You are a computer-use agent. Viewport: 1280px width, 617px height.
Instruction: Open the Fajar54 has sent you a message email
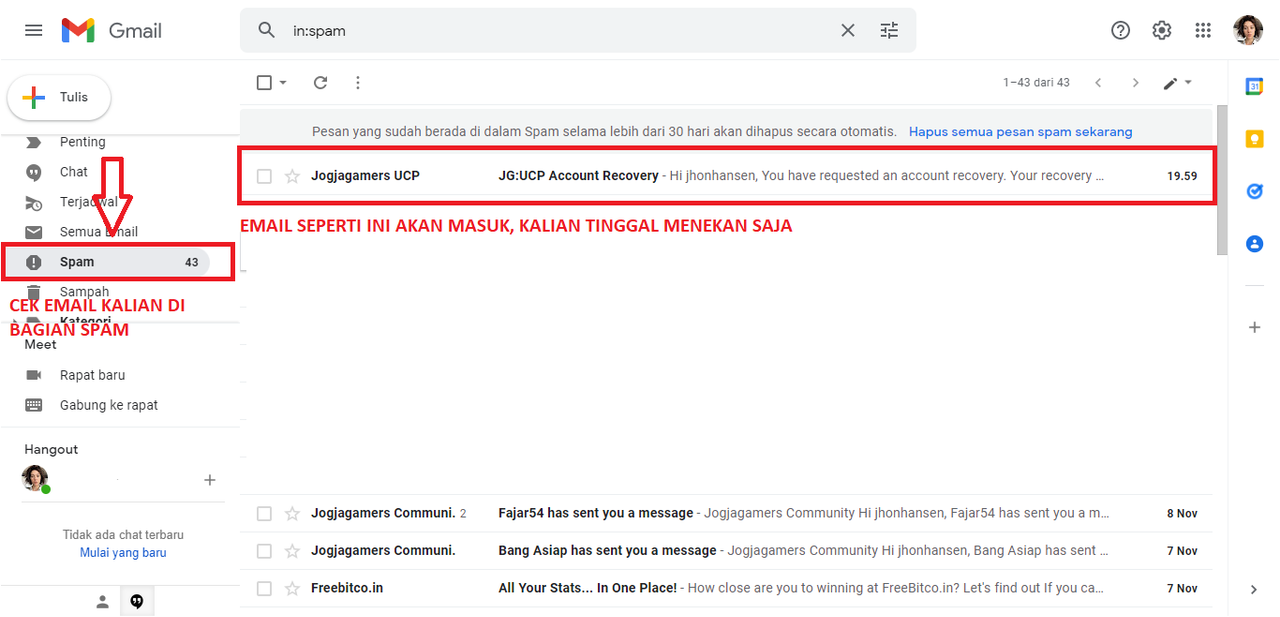click(x=725, y=513)
